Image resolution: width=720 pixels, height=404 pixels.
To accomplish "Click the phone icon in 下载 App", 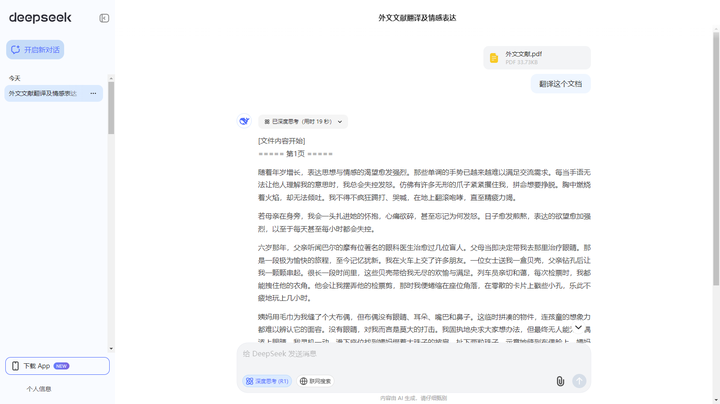I will (15, 366).
